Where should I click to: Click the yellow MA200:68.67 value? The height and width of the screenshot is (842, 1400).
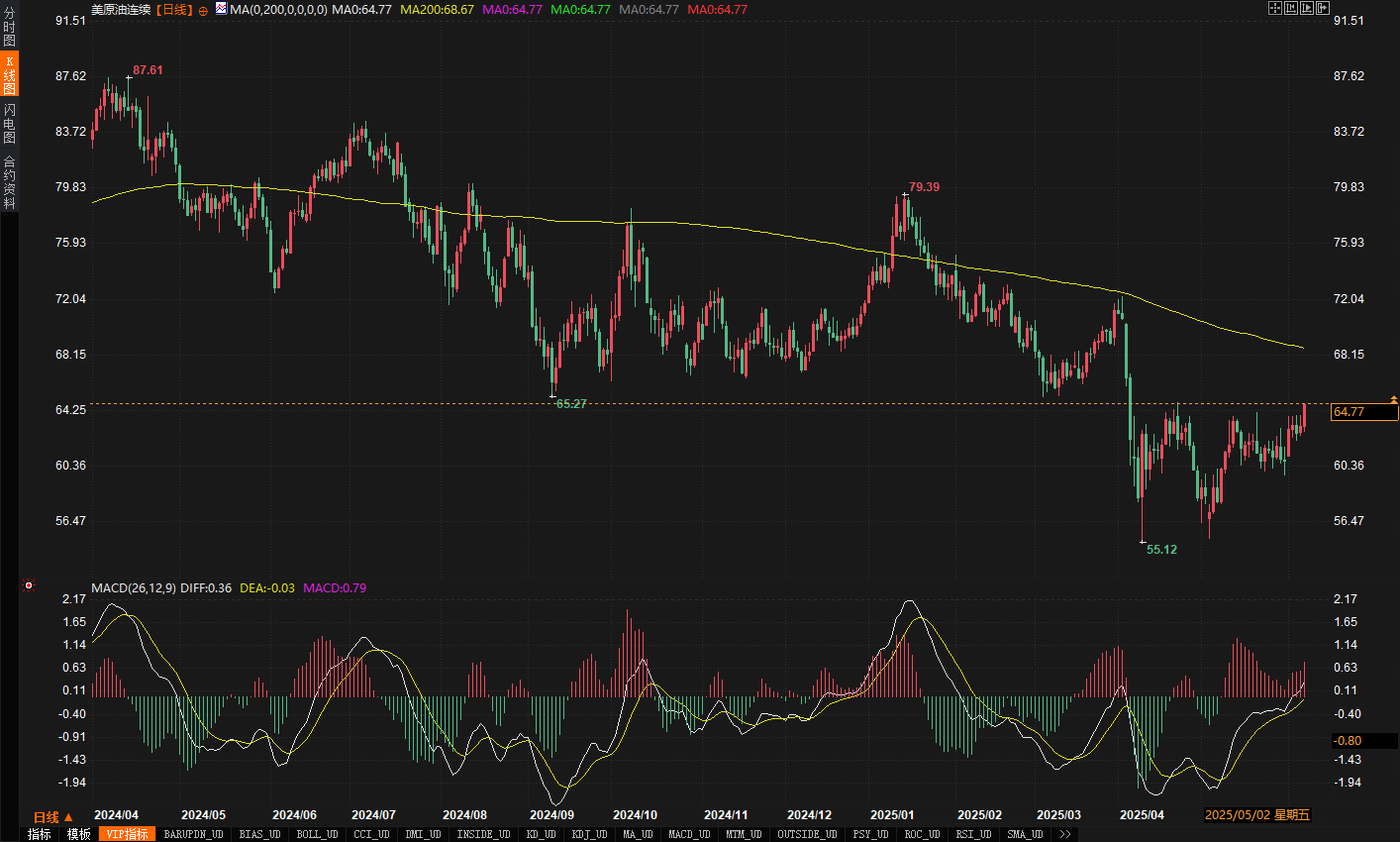click(x=437, y=10)
